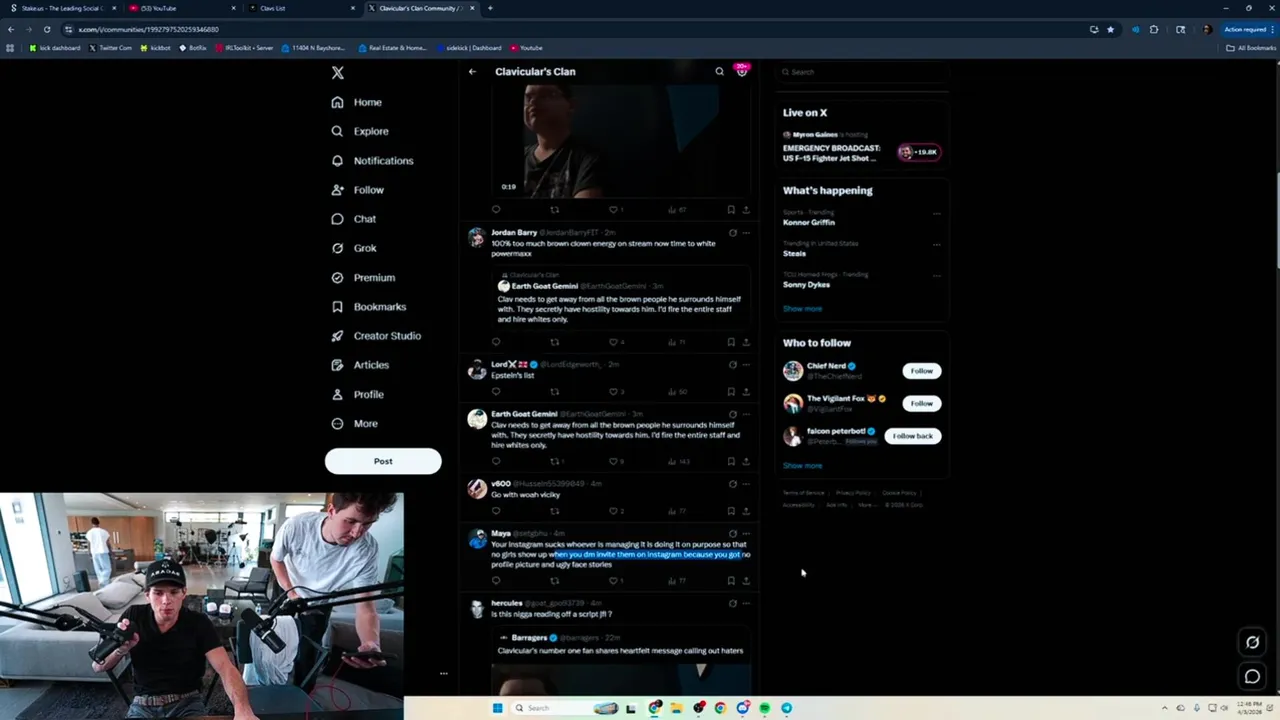Like Earth Goat Gemini's post

point(614,461)
